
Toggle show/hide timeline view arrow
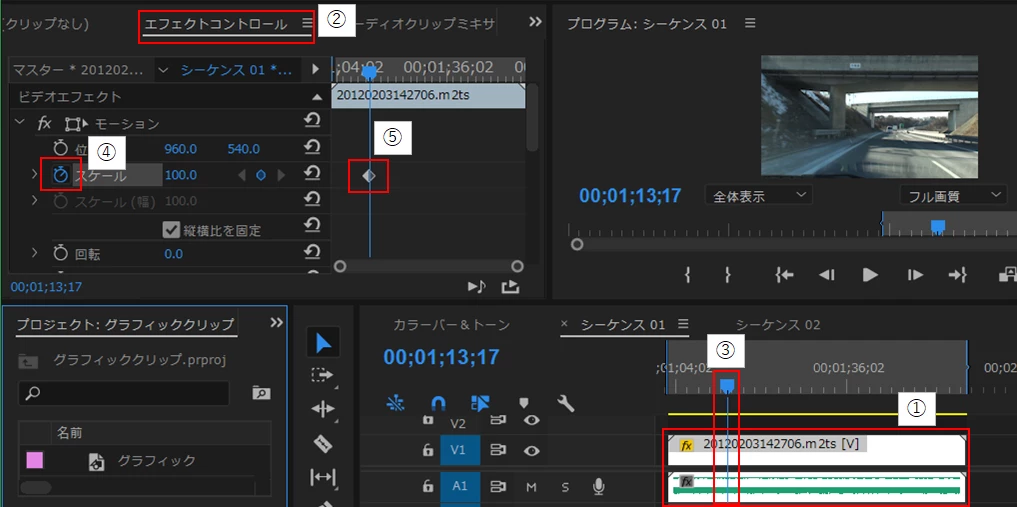316,69
